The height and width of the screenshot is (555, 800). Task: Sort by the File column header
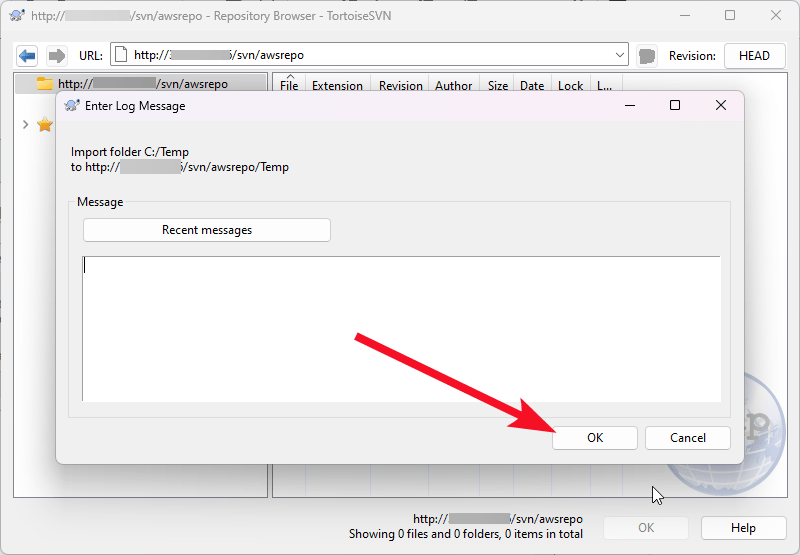pos(289,86)
